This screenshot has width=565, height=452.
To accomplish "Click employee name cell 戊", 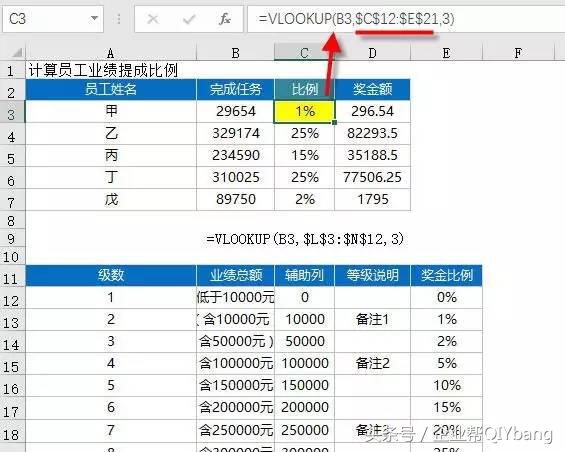I will click(111, 199).
